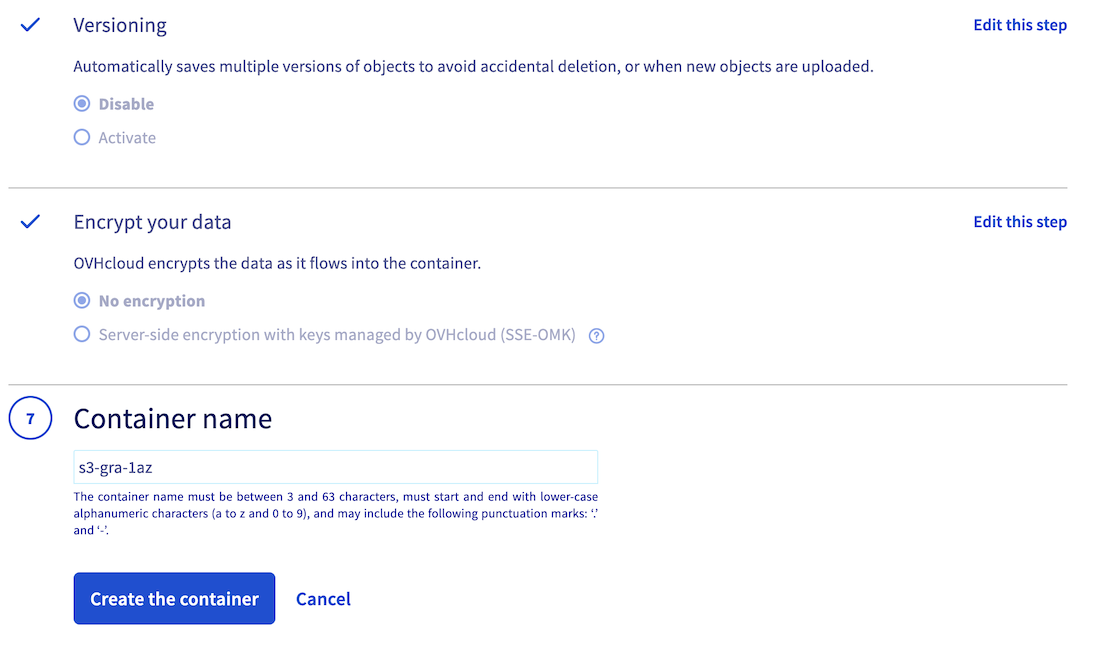The image size is (1100, 652).
Task: Focus the container name input field
Action: [x=336, y=467]
